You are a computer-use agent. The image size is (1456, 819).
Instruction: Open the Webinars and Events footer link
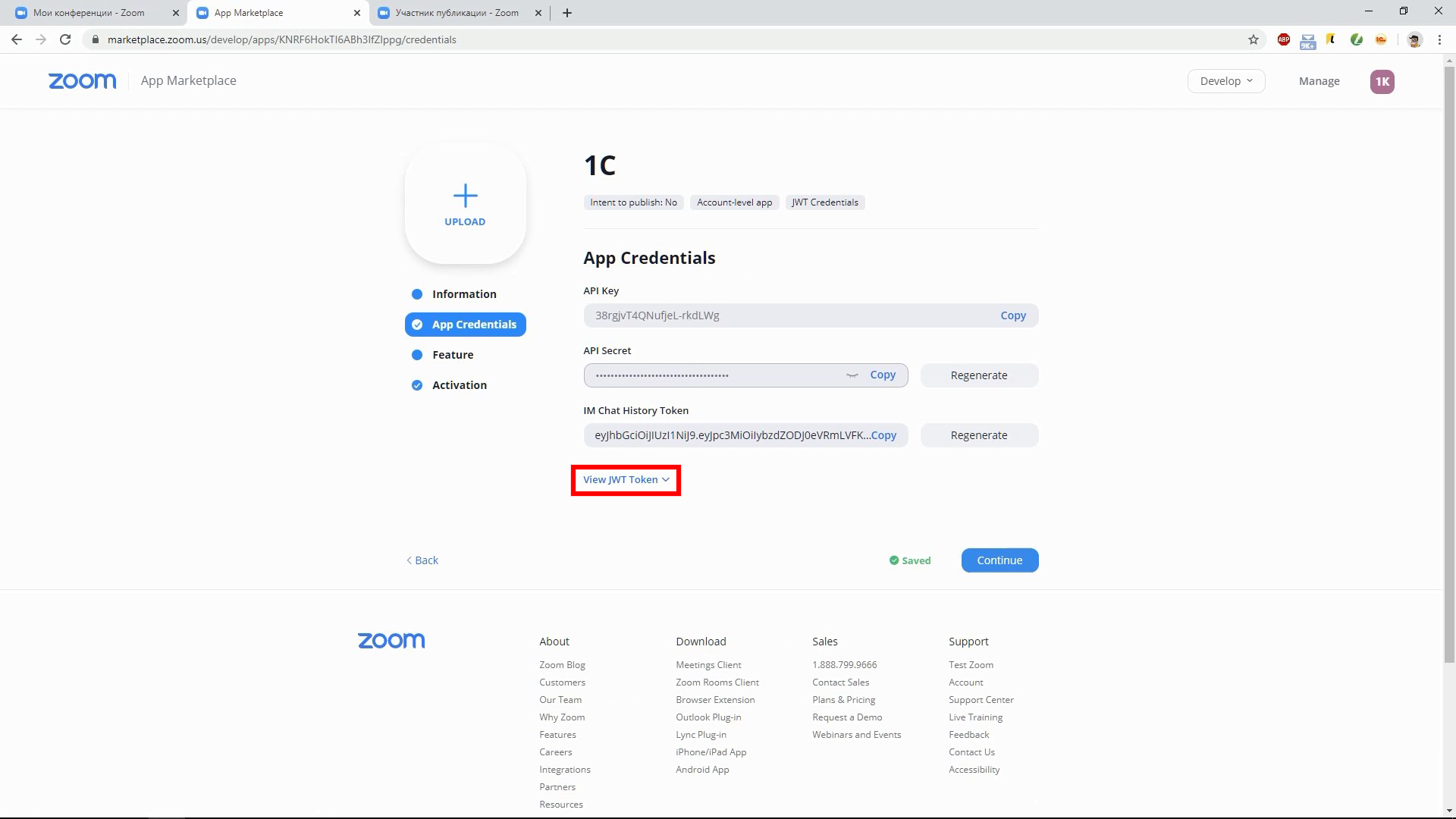856,735
